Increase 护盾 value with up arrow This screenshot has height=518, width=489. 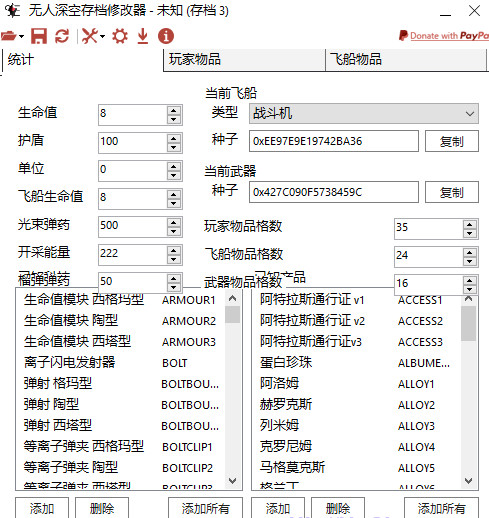click(174, 138)
